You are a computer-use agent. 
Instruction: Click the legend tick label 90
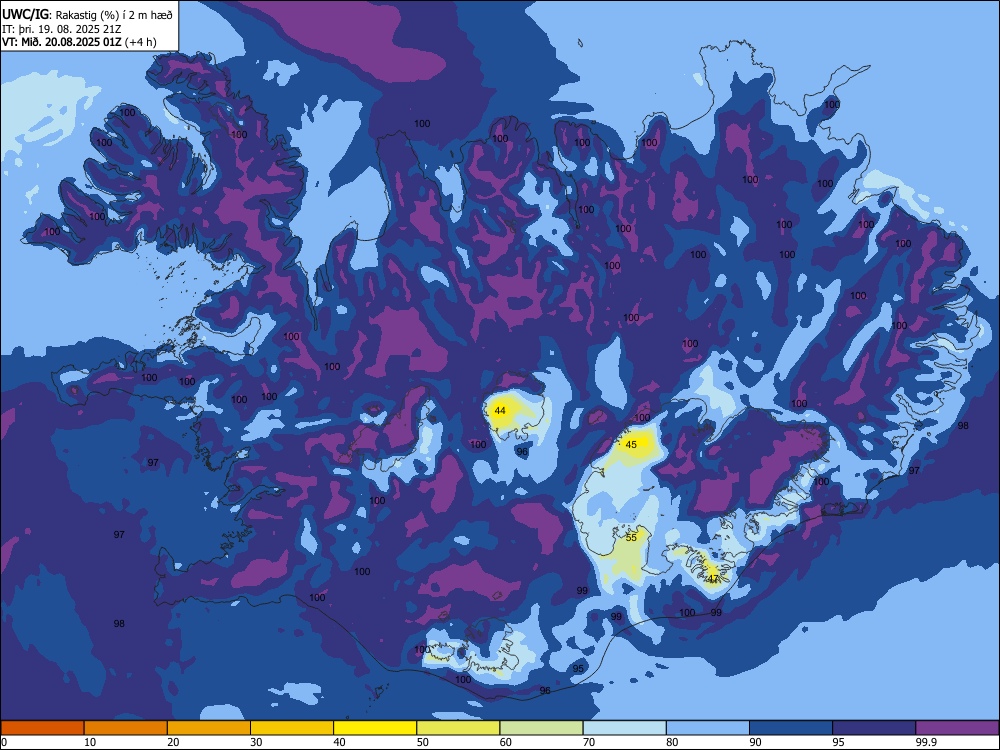pos(755,742)
